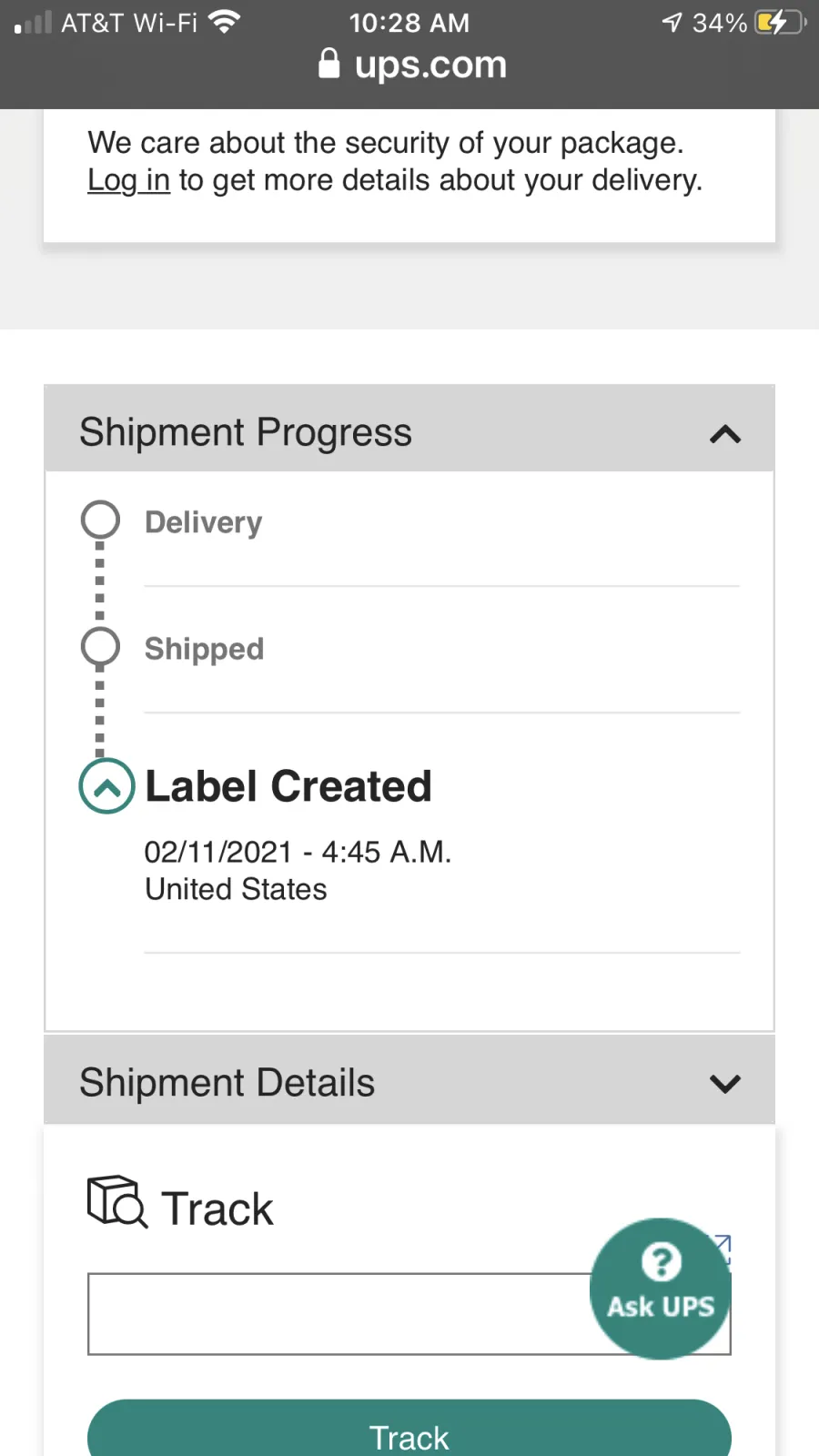Tap the Ask UPS help bubble
819x1456 pixels.
661,1289
